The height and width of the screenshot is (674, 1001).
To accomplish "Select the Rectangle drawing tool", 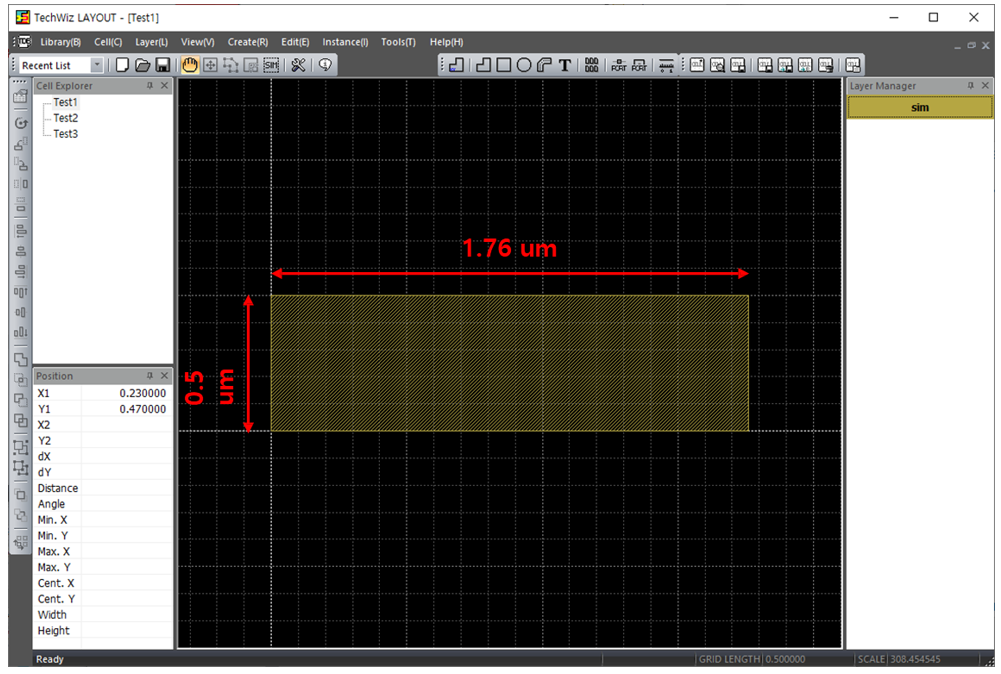I will tap(504, 65).
